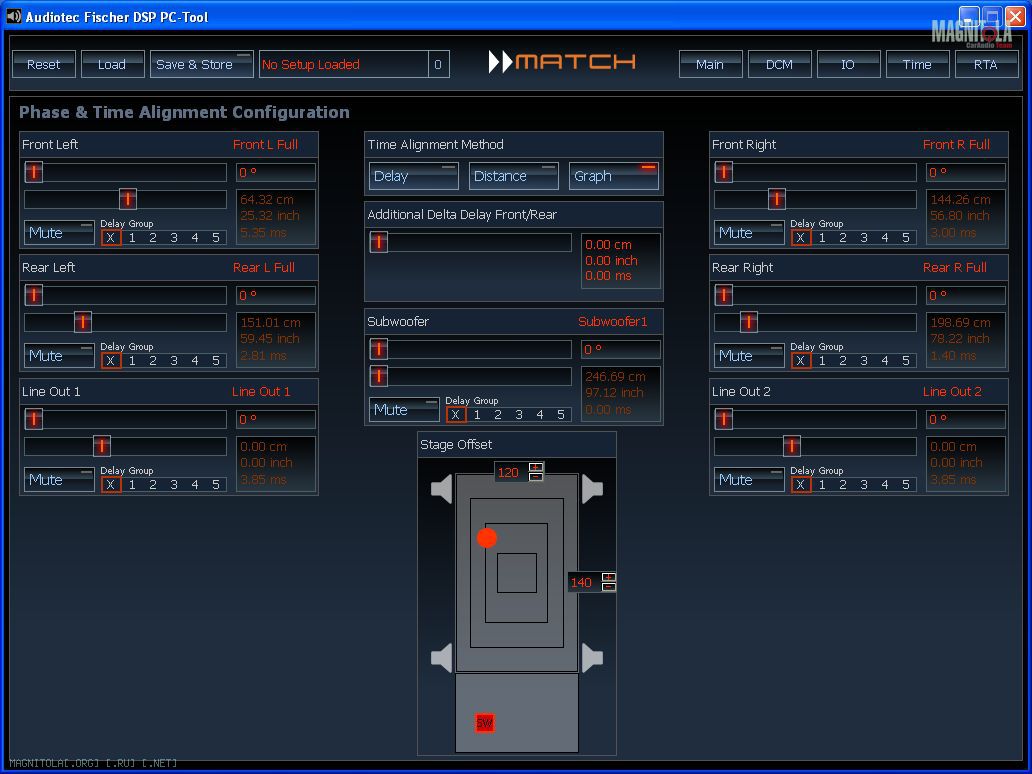Open the Main tab
The height and width of the screenshot is (774, 1032).
click(x=710, y=64)
